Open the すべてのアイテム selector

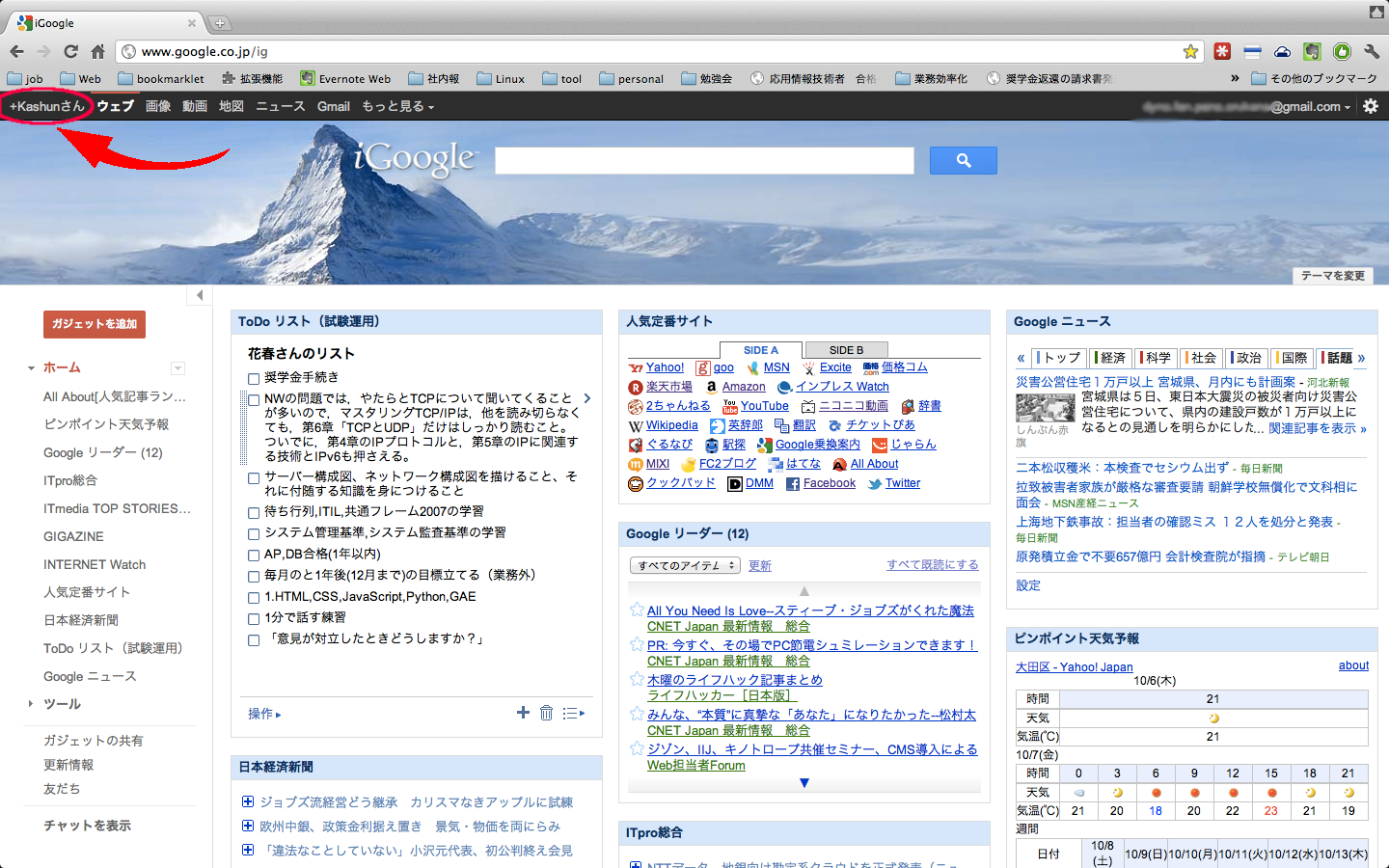685,565
